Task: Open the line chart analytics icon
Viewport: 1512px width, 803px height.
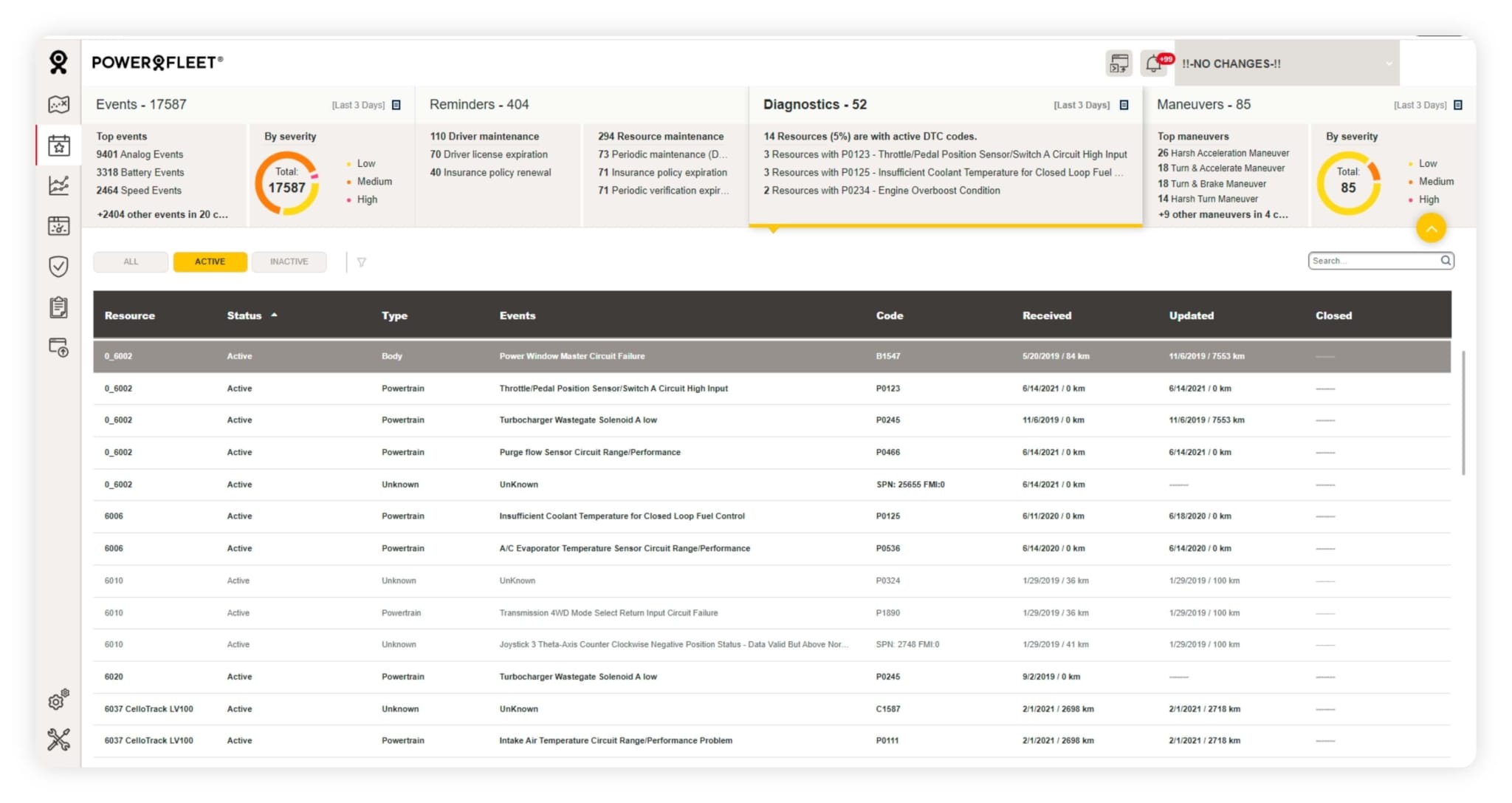Action: (58, 185)
